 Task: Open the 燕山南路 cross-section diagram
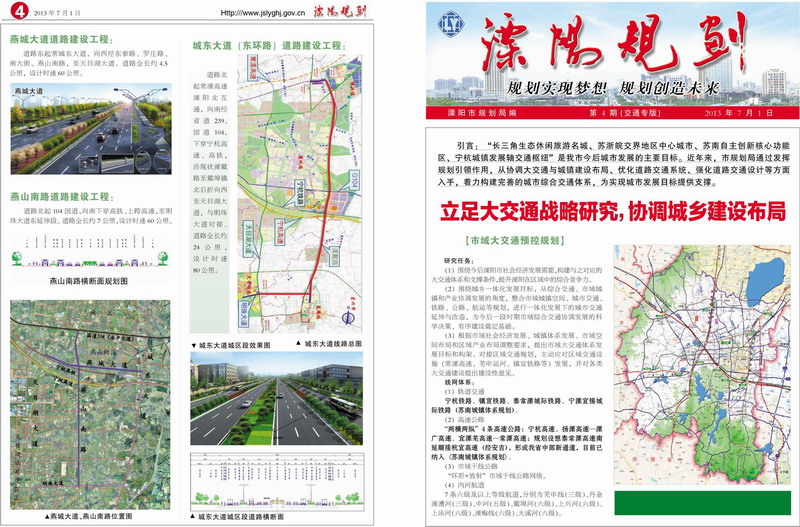coord(90,252)
